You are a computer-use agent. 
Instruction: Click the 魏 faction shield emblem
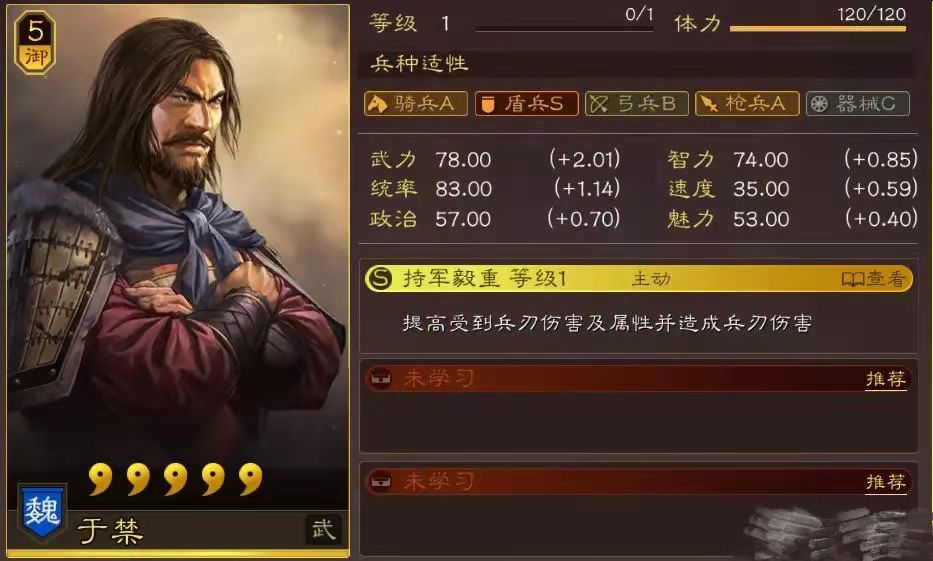coord(42,511)
